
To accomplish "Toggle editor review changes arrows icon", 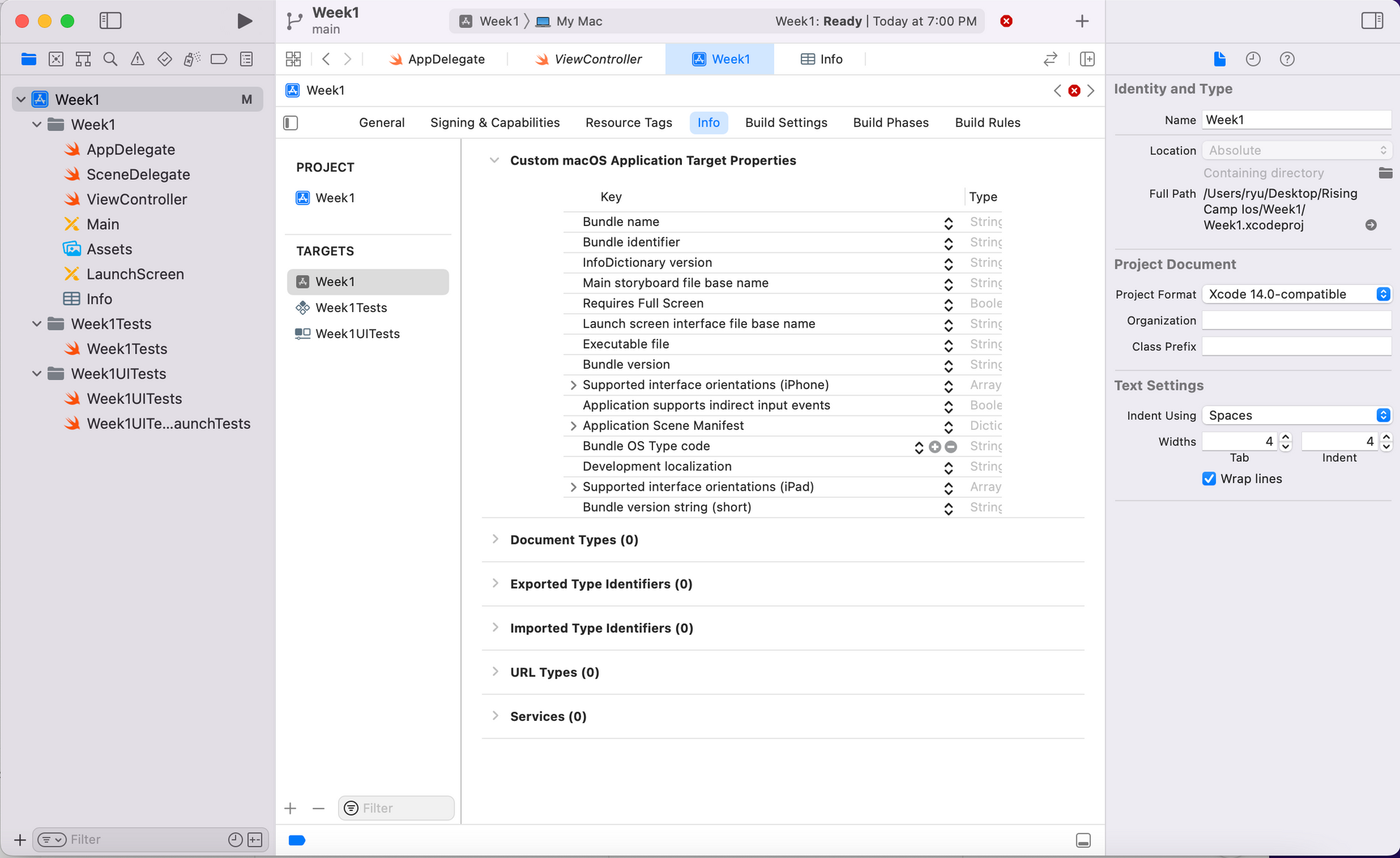I will coord(1050,59).
